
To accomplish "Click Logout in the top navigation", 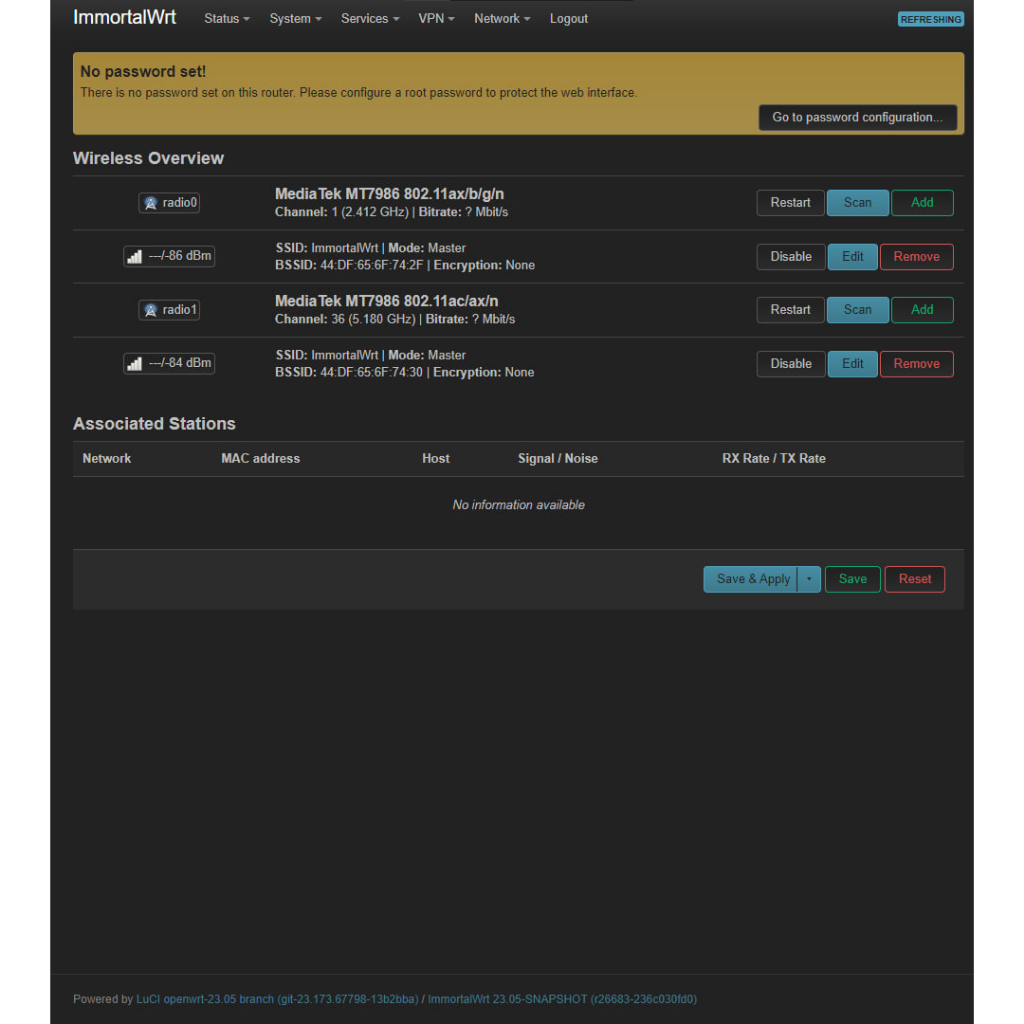I will (x=568, y=19).
